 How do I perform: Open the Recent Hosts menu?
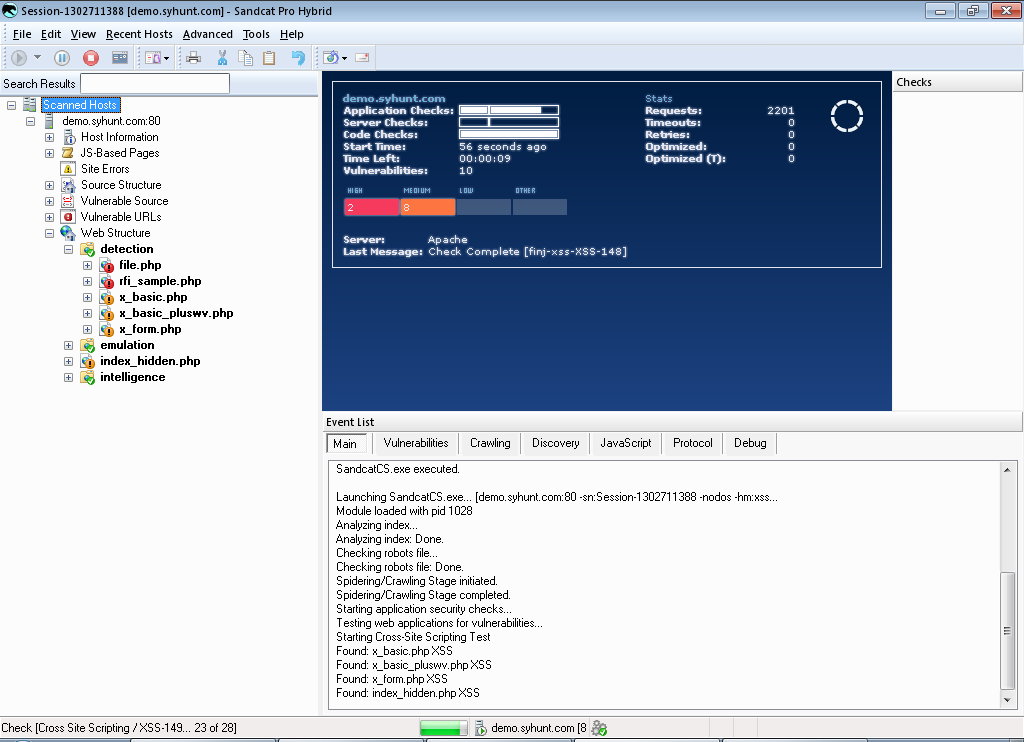(139, 34)
